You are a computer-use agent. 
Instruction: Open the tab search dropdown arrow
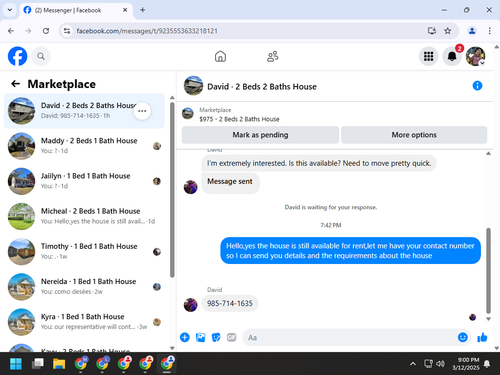tap(10, 10)
